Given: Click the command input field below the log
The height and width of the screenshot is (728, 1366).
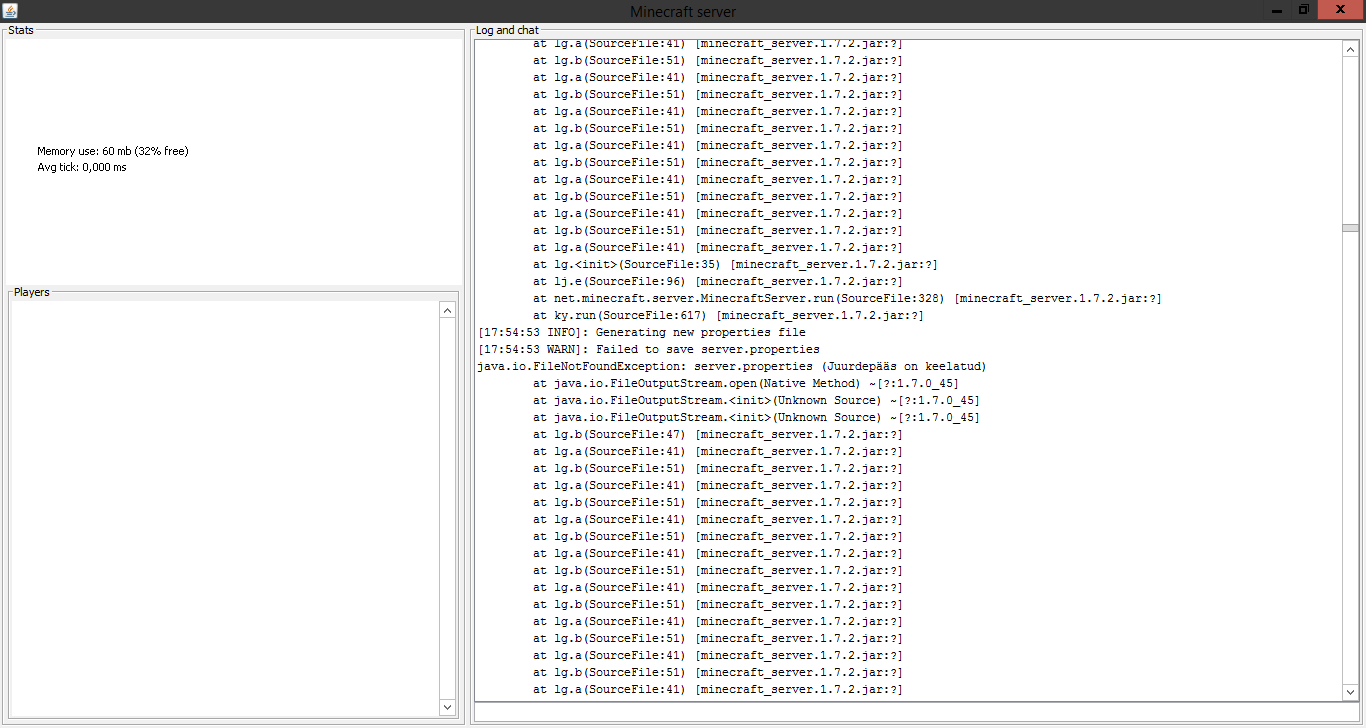Looking at the screenshot, I should point(917,712).
